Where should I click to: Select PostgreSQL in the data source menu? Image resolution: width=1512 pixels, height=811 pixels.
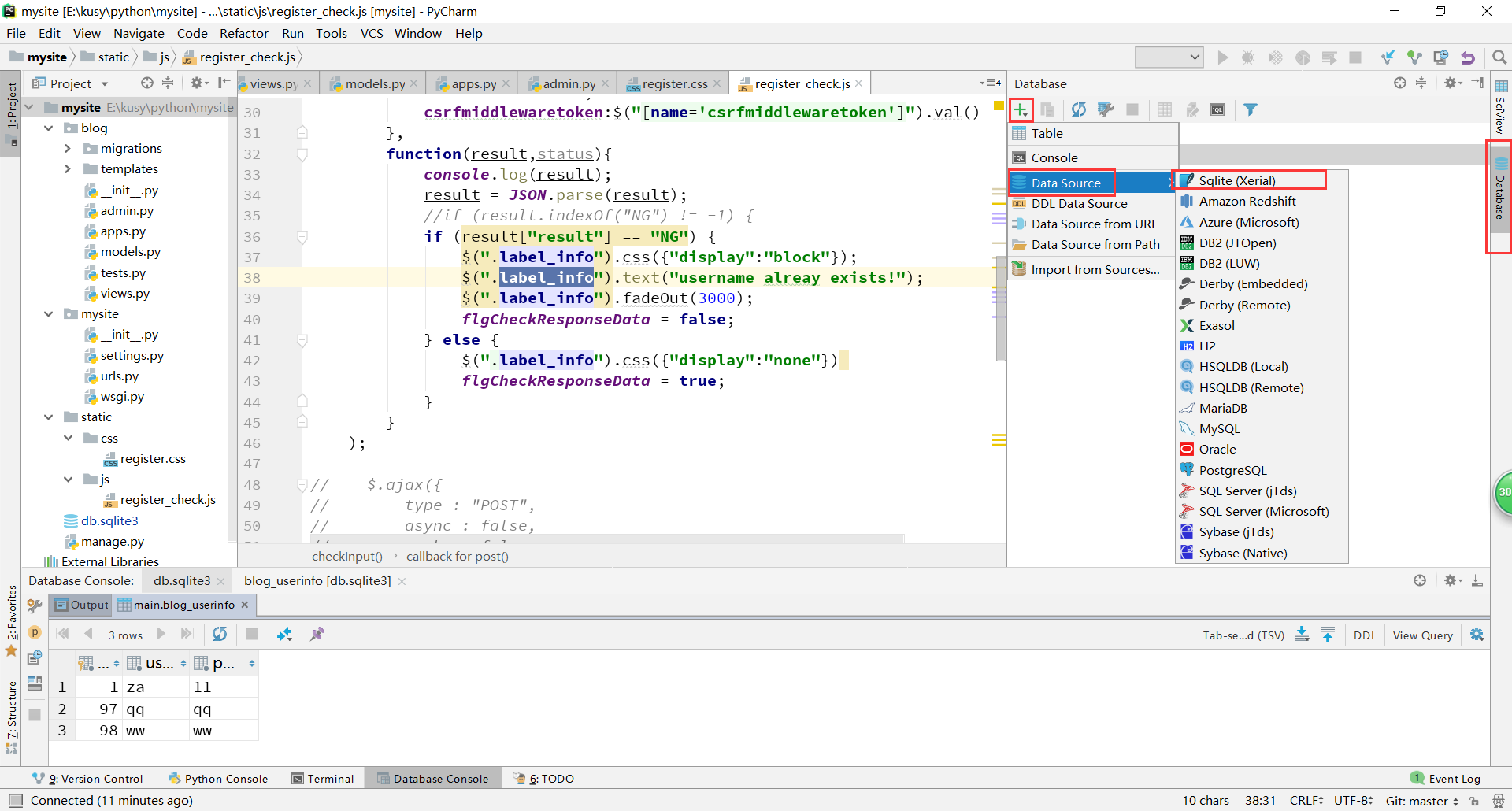click(x=1233, y=469)
